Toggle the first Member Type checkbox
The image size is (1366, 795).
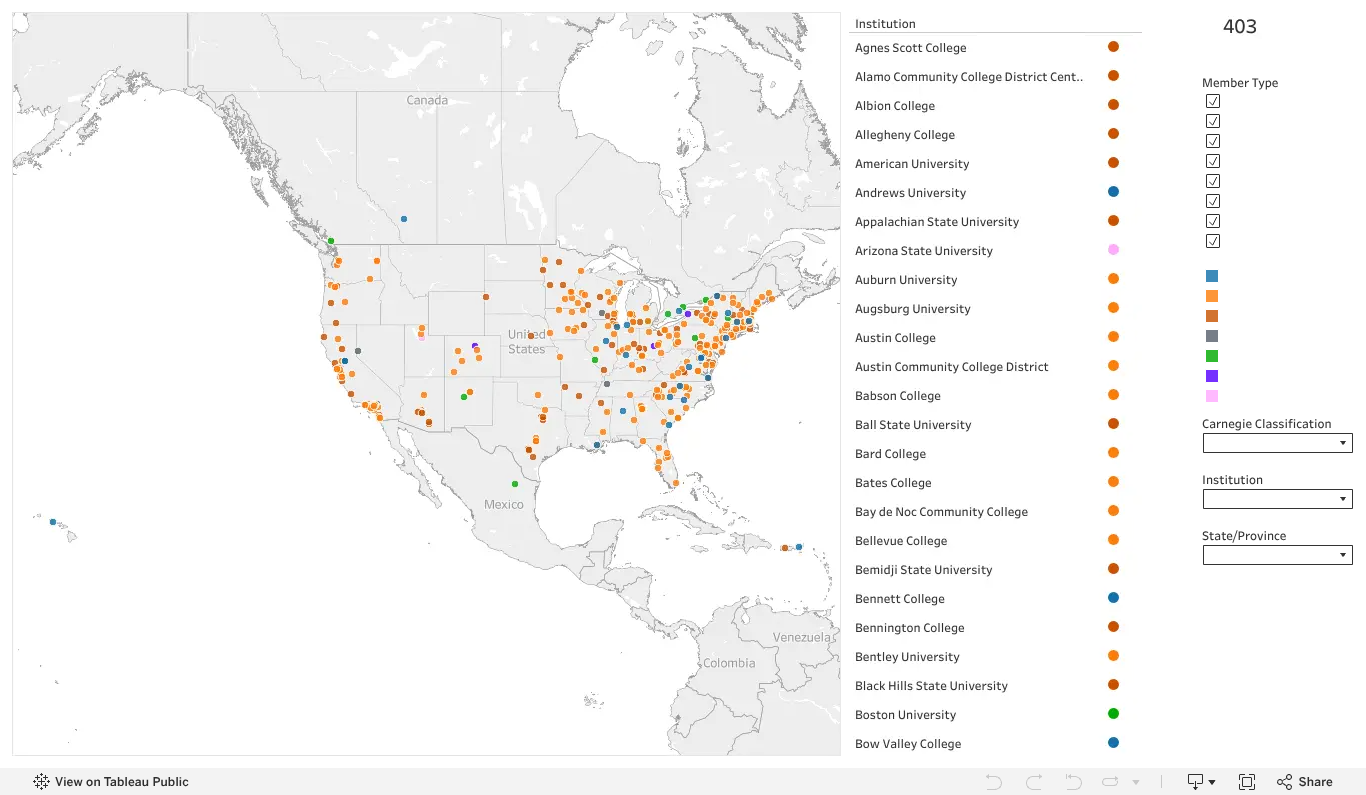pyautogui.click(x=1213, y=101)
